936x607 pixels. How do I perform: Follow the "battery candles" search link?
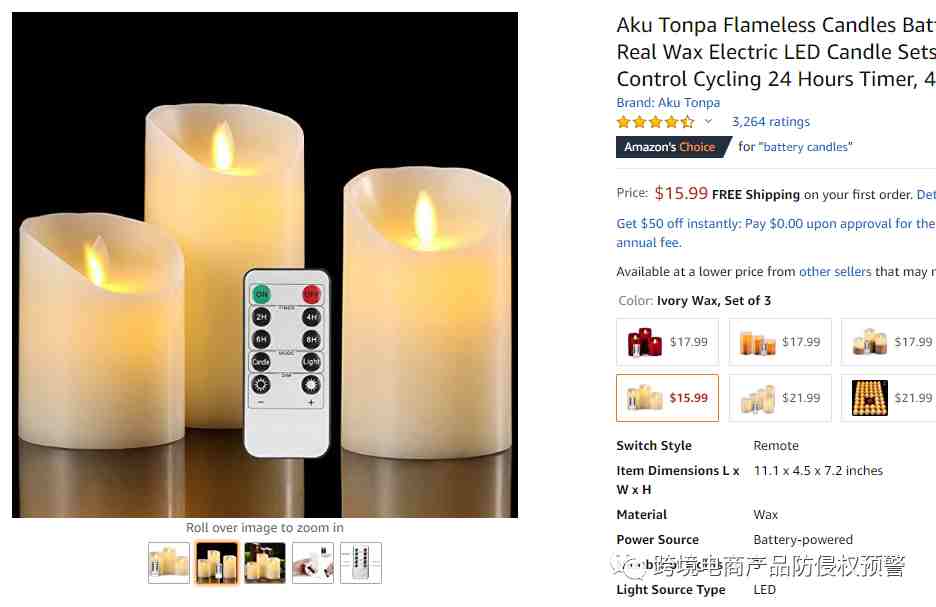pyautogui.click(x=805, y=147)
